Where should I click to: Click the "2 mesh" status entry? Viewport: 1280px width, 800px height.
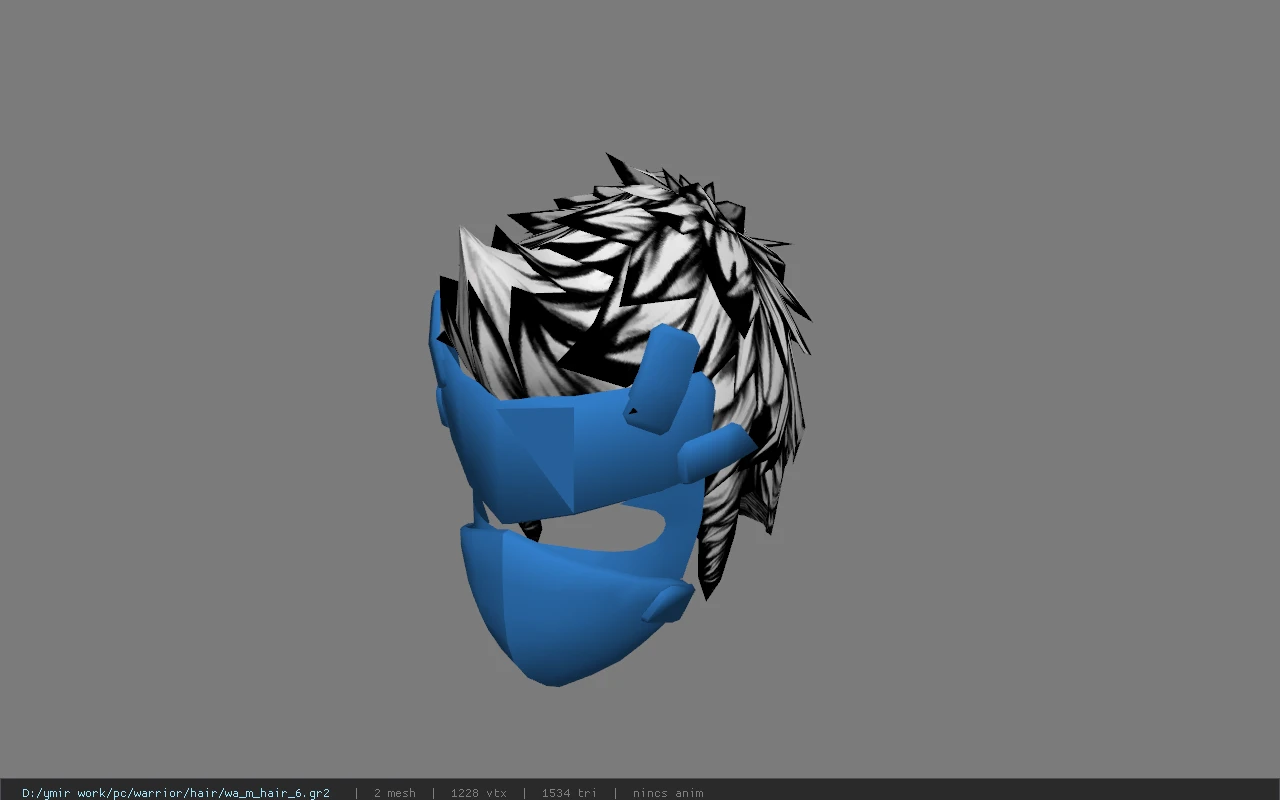click(x=394, y=793)
